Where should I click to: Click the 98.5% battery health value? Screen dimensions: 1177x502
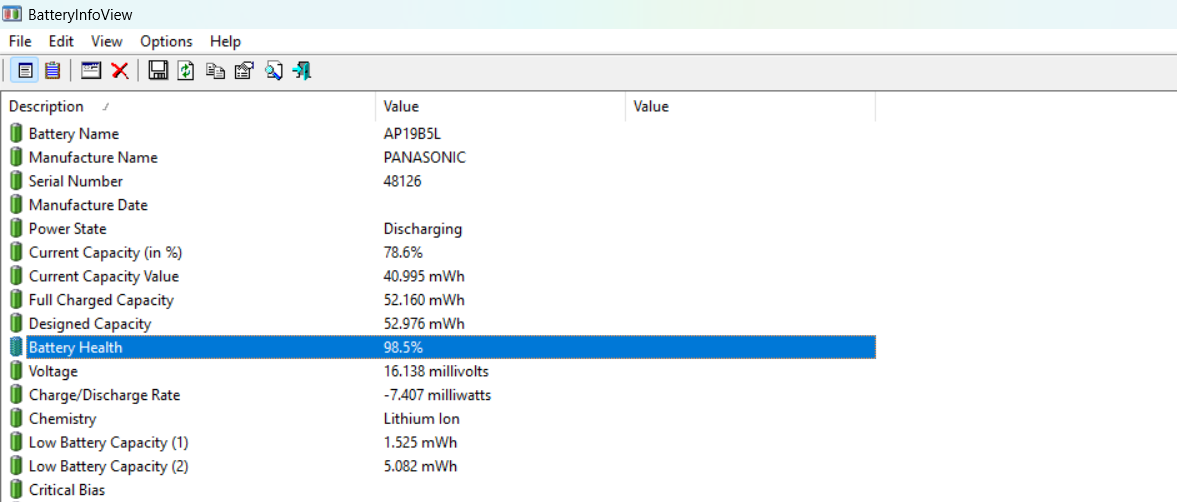point(403,347)
